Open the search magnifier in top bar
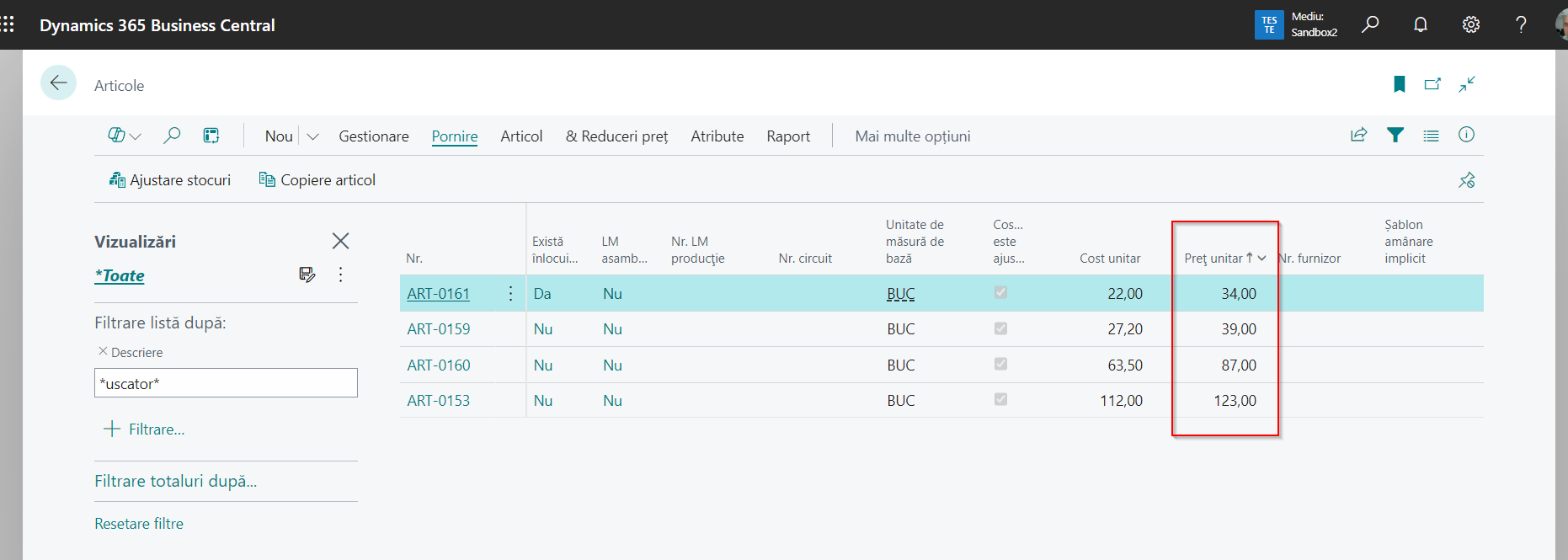This screenshot has height=560, width=1568. pyautogui.click(x=1370, y=24)
